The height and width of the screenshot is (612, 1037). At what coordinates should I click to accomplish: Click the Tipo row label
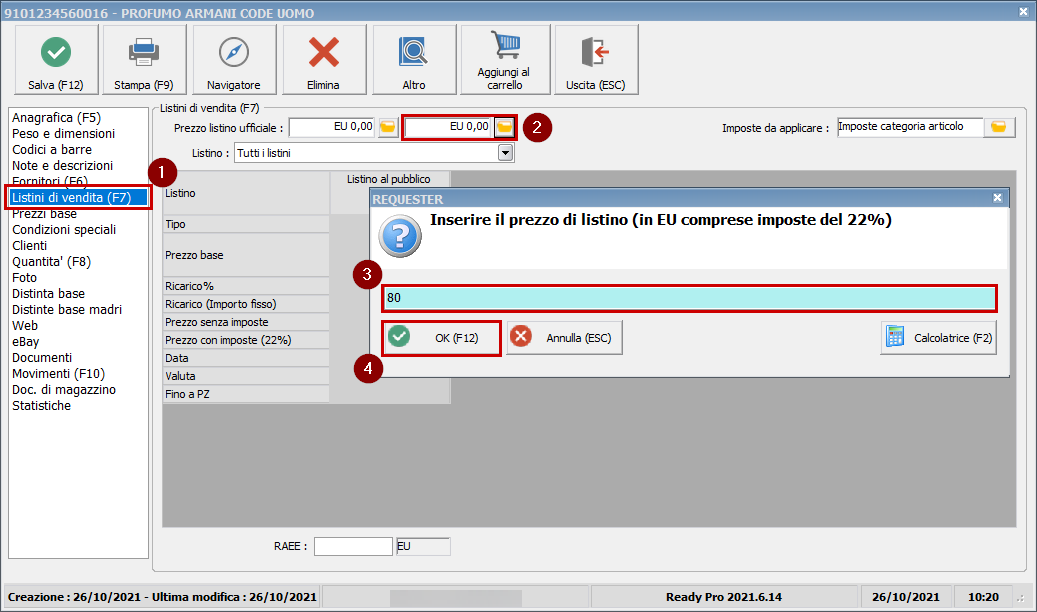click(x=246, y=224)
